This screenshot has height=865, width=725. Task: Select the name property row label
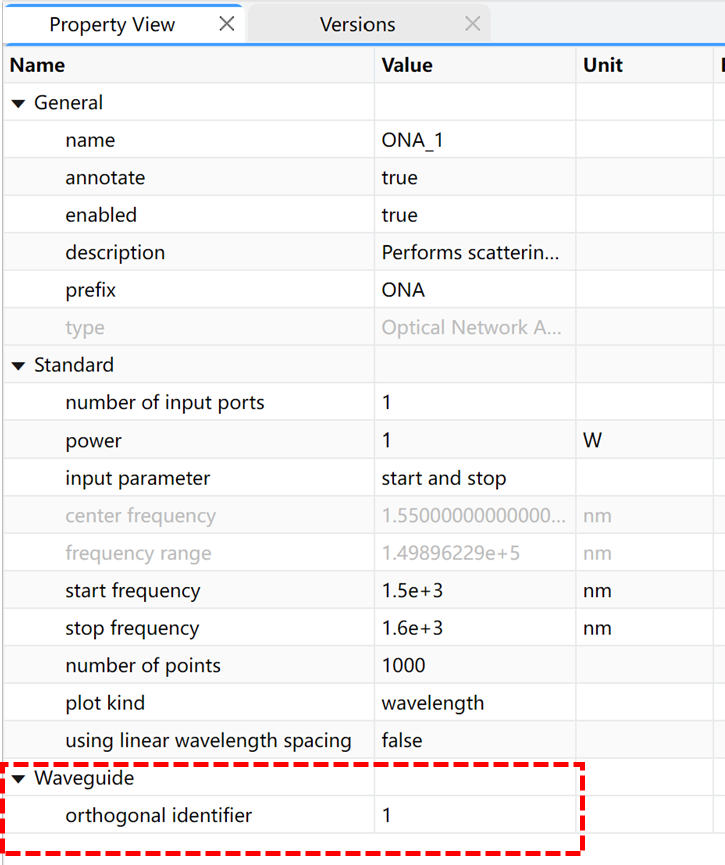click(90, 140)
